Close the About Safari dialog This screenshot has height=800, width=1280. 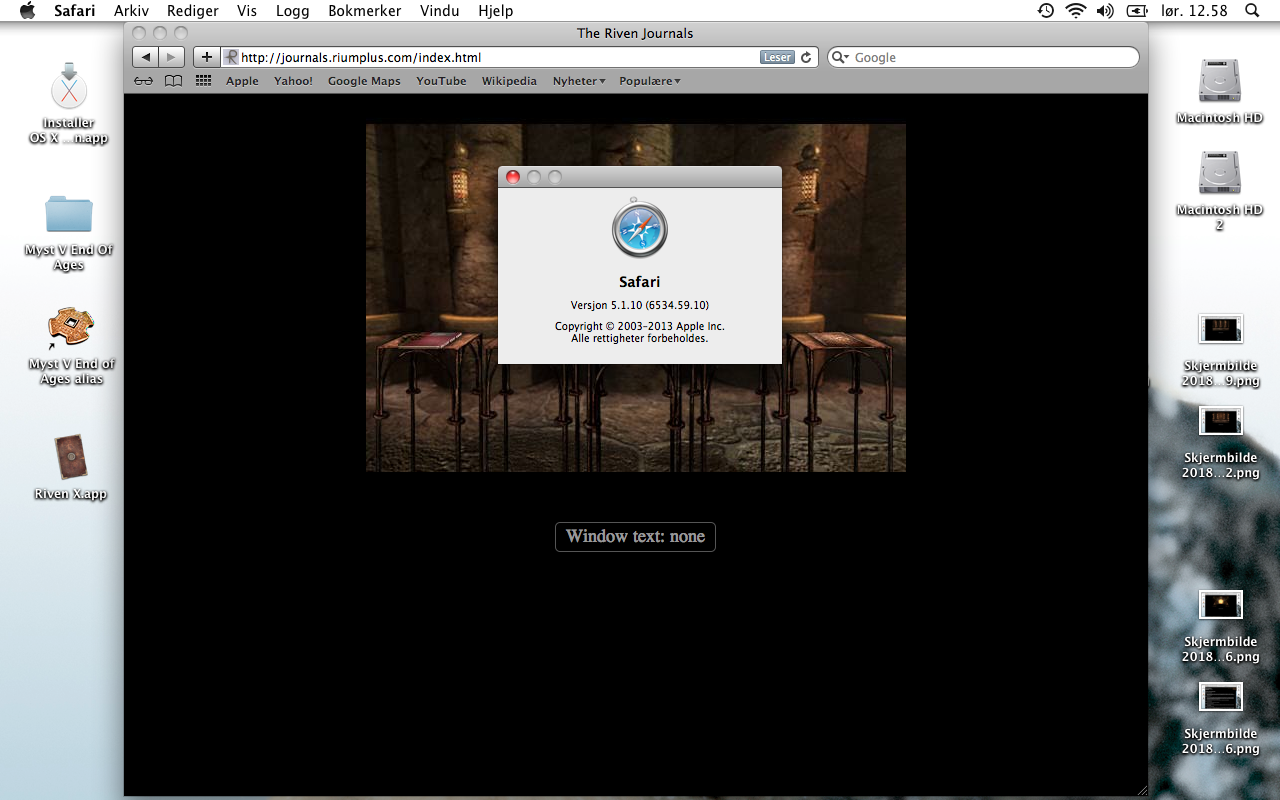(x=513, y=177)
